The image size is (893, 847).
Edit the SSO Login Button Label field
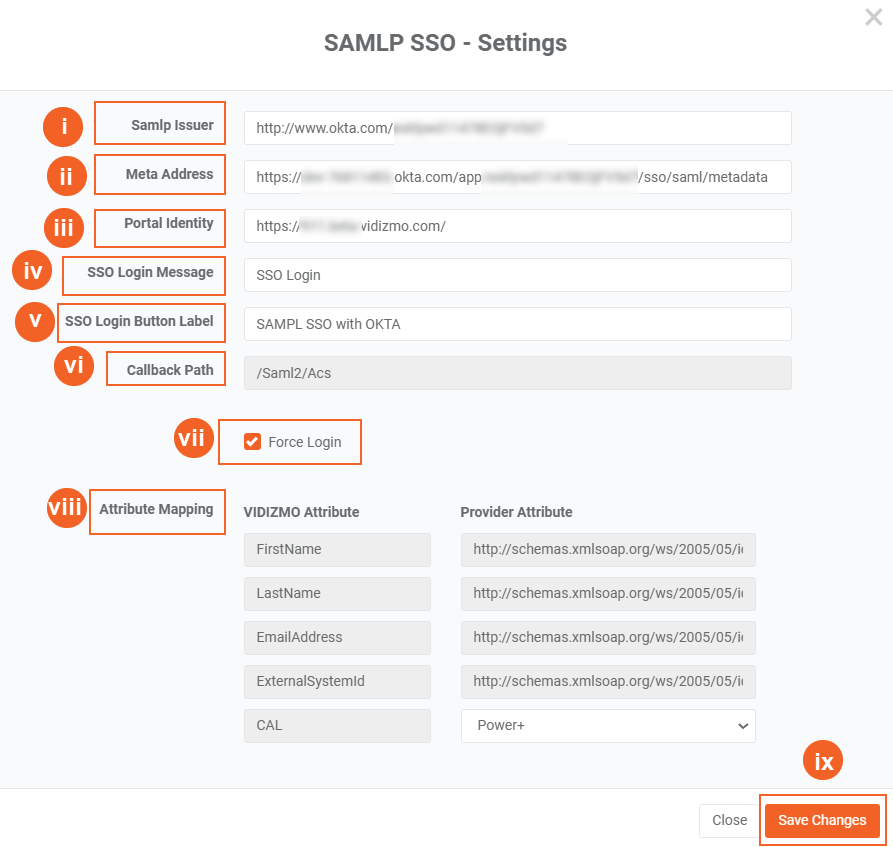pyautogui.click(x=517, y=324)
